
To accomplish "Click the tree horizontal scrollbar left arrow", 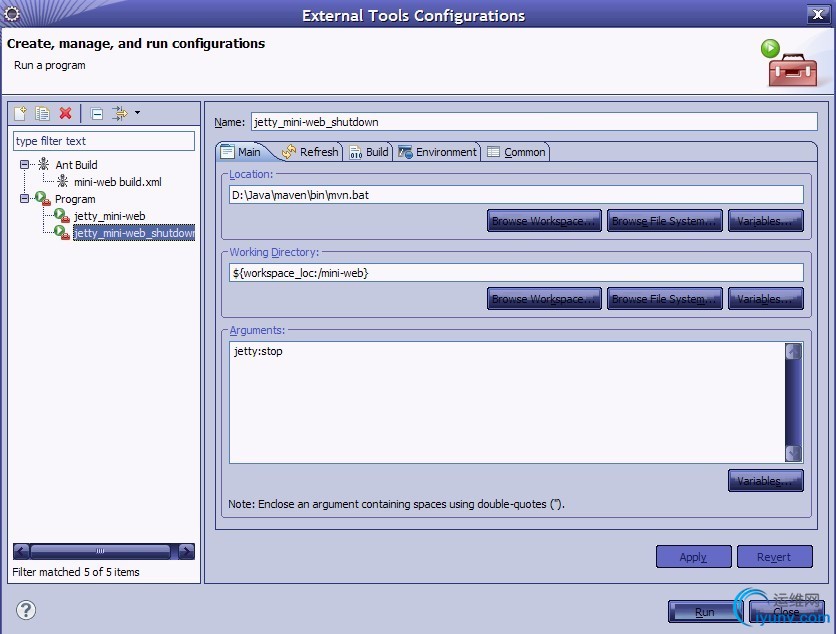I will (x=21, y=551).
